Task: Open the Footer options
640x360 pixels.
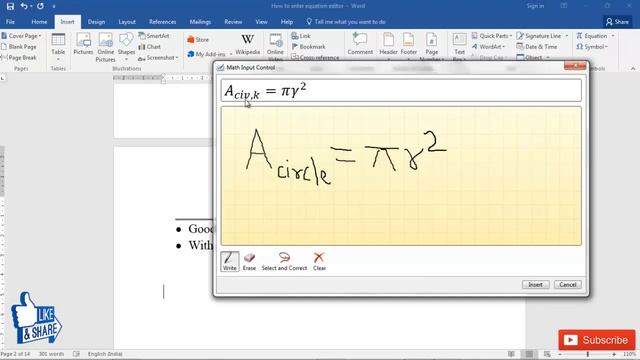Action: point(409,46)
